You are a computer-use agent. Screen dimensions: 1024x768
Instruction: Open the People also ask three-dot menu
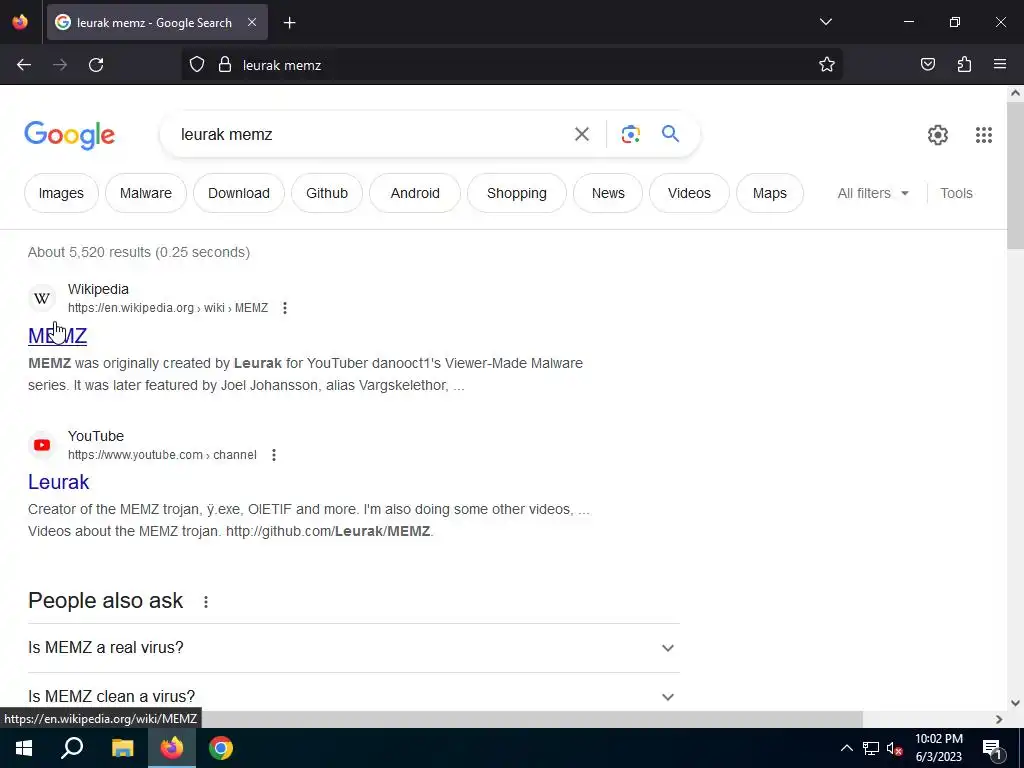coord(206,601)
